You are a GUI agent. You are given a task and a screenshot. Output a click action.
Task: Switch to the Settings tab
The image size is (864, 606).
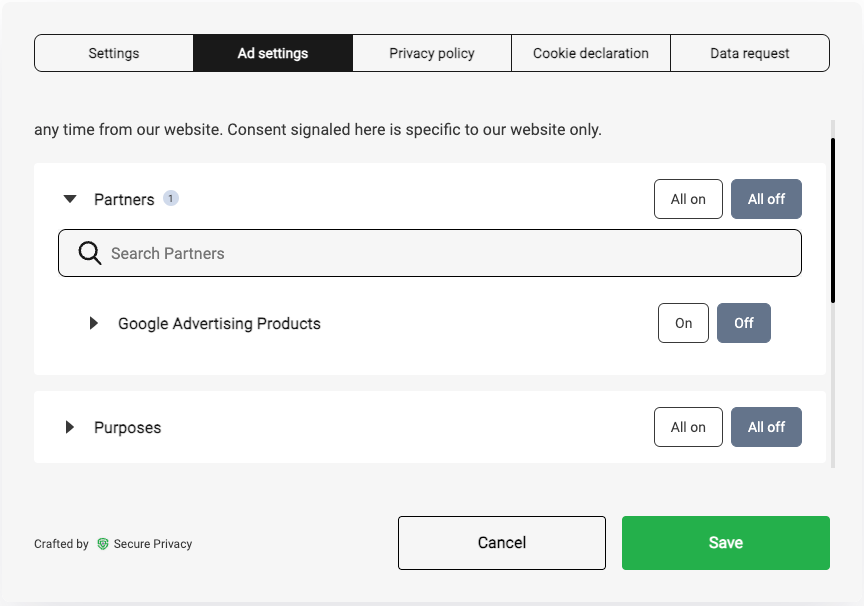[x=113, y=52]
